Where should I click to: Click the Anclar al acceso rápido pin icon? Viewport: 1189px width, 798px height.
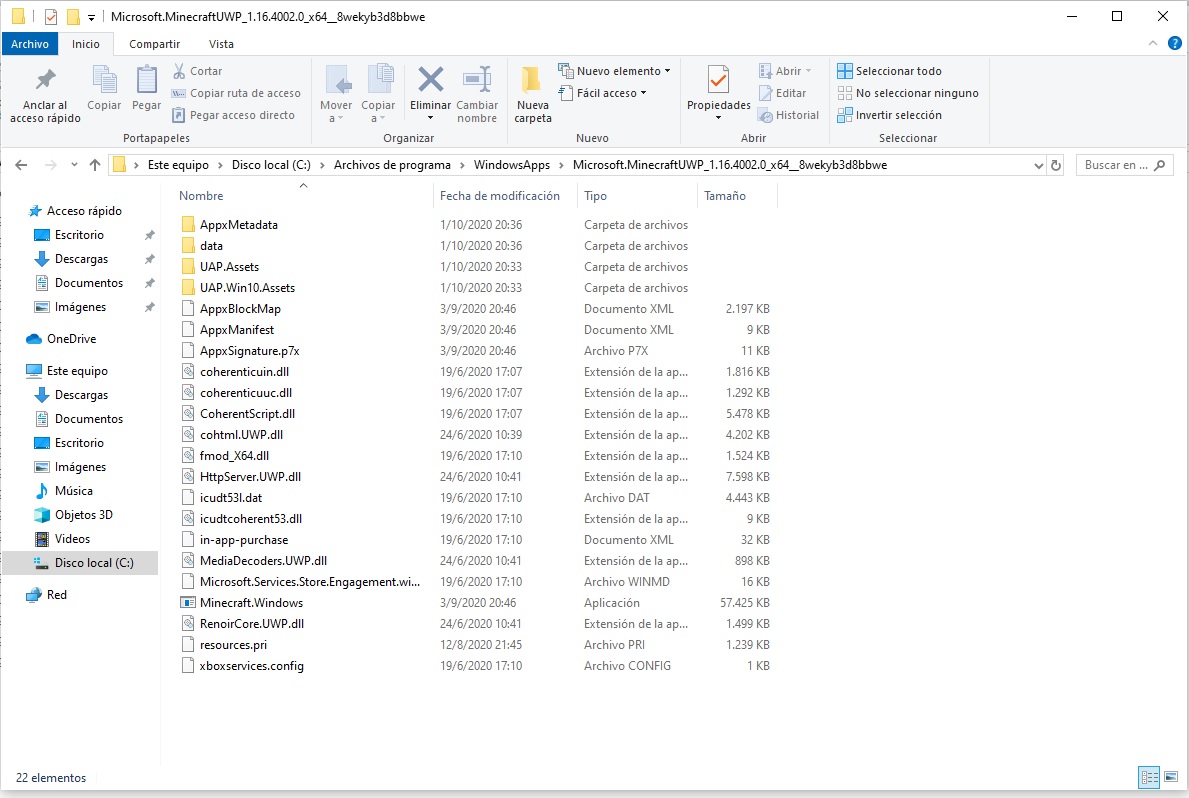coord(45,80)
